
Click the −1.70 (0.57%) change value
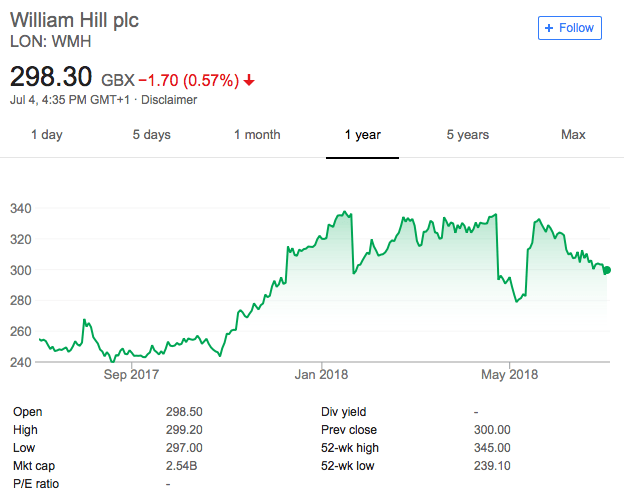189,80
